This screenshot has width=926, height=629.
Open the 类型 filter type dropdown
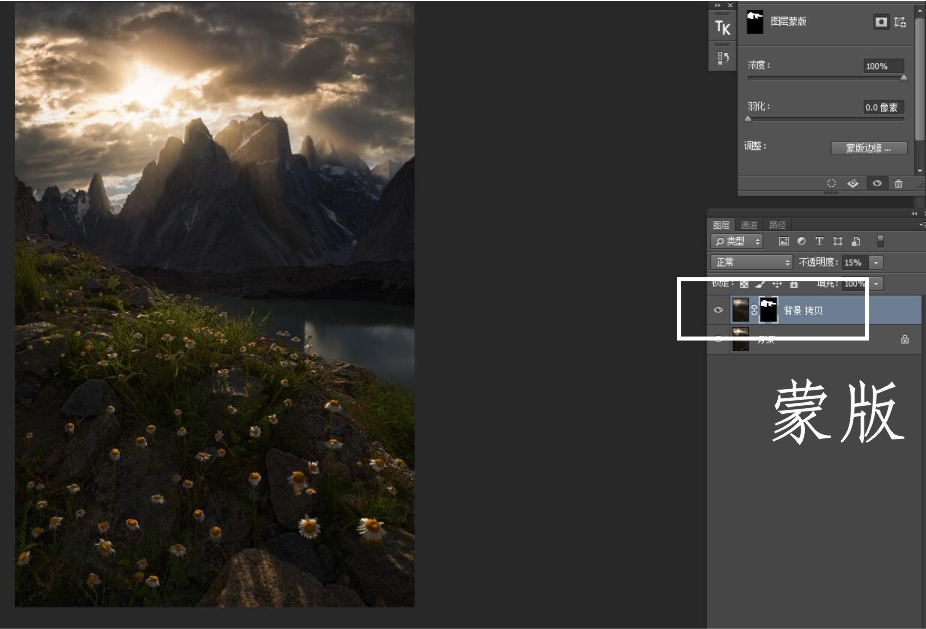(737, 241)
